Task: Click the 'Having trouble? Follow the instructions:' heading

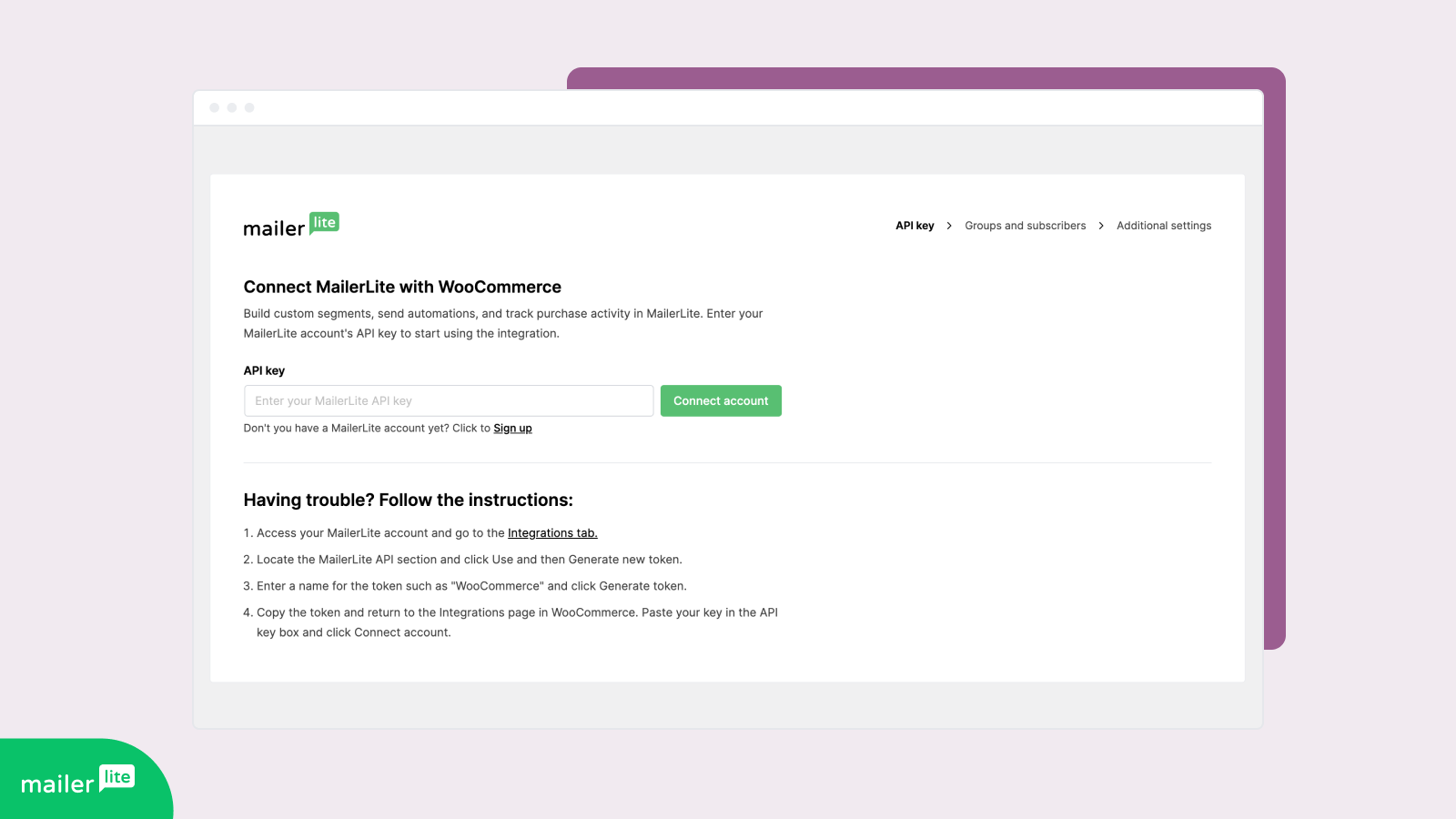Action: pos(409,500)
